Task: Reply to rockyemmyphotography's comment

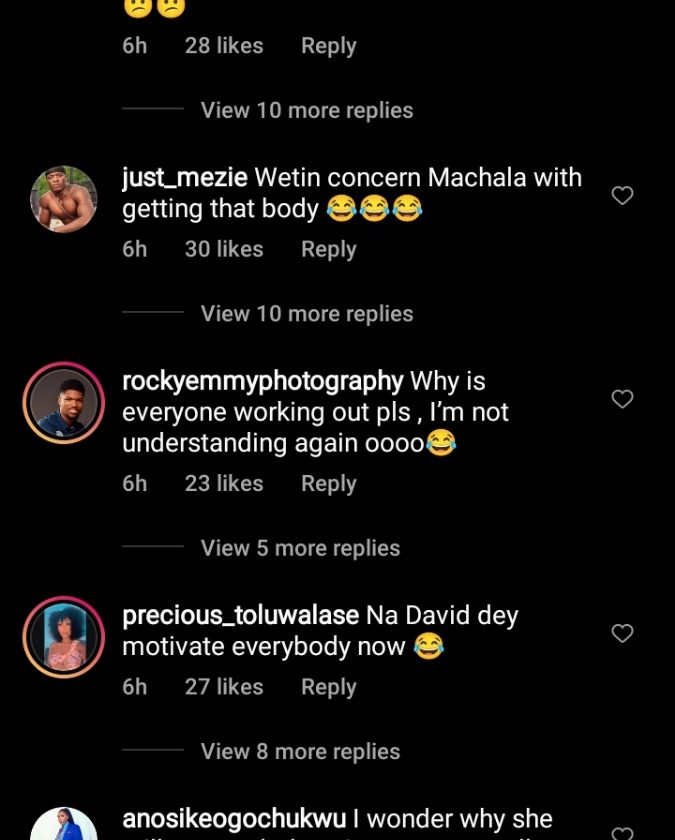Action: click(x=328, y=483)
